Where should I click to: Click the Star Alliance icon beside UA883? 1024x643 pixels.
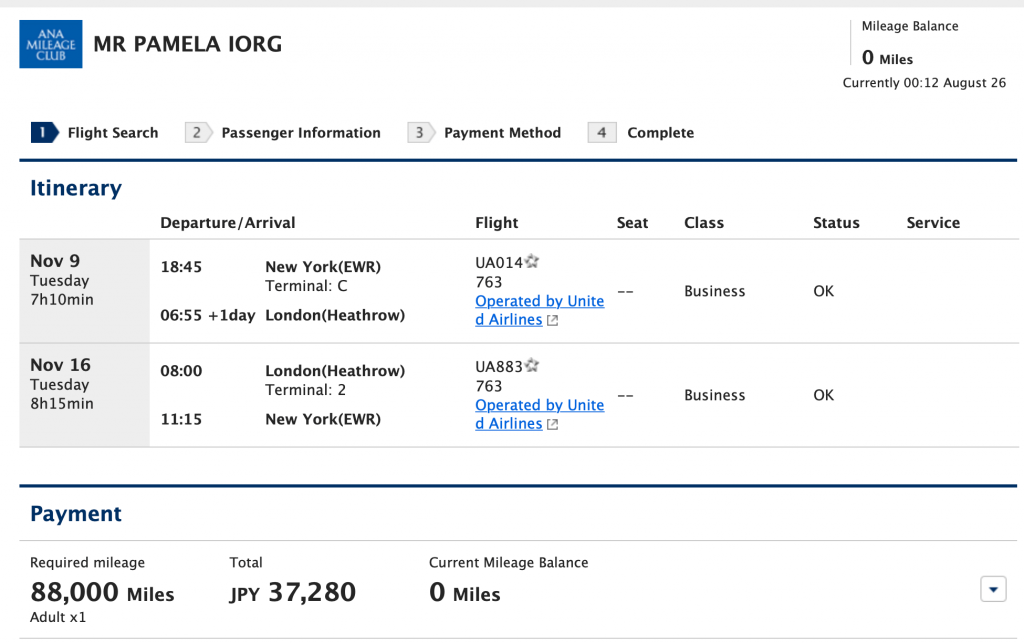point(531,365)
